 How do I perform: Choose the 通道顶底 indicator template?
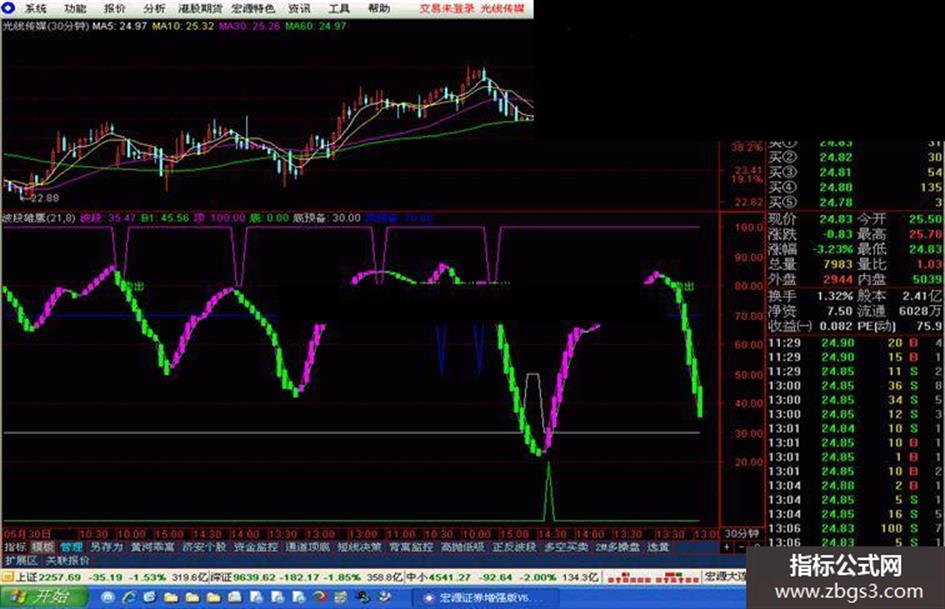coord(307,547)
